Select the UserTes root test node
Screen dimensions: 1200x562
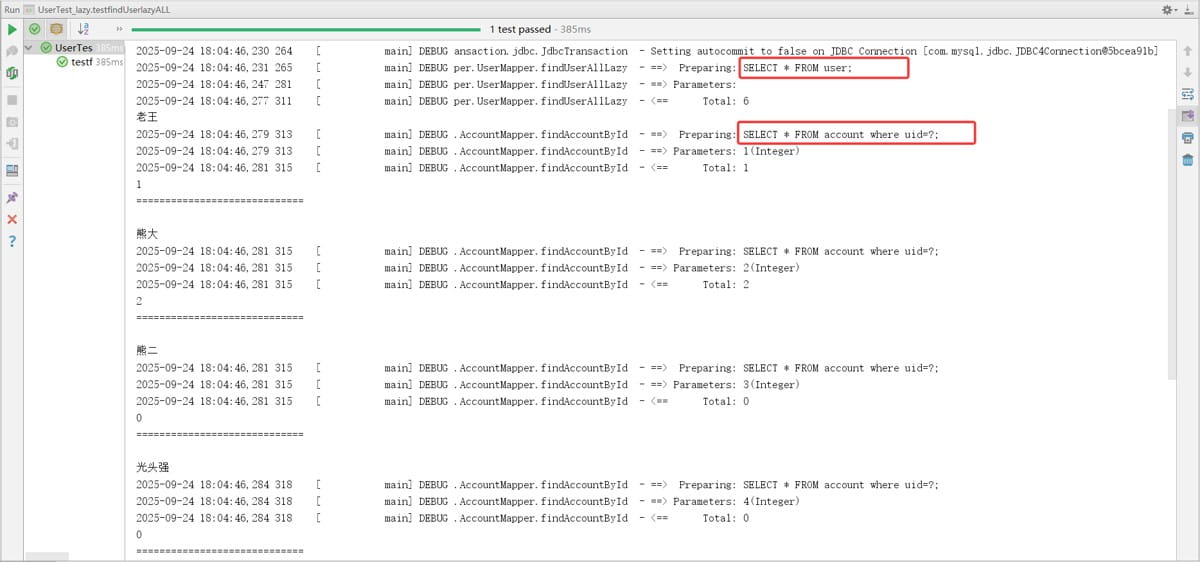pyautogui.click(x=75, y=47)
